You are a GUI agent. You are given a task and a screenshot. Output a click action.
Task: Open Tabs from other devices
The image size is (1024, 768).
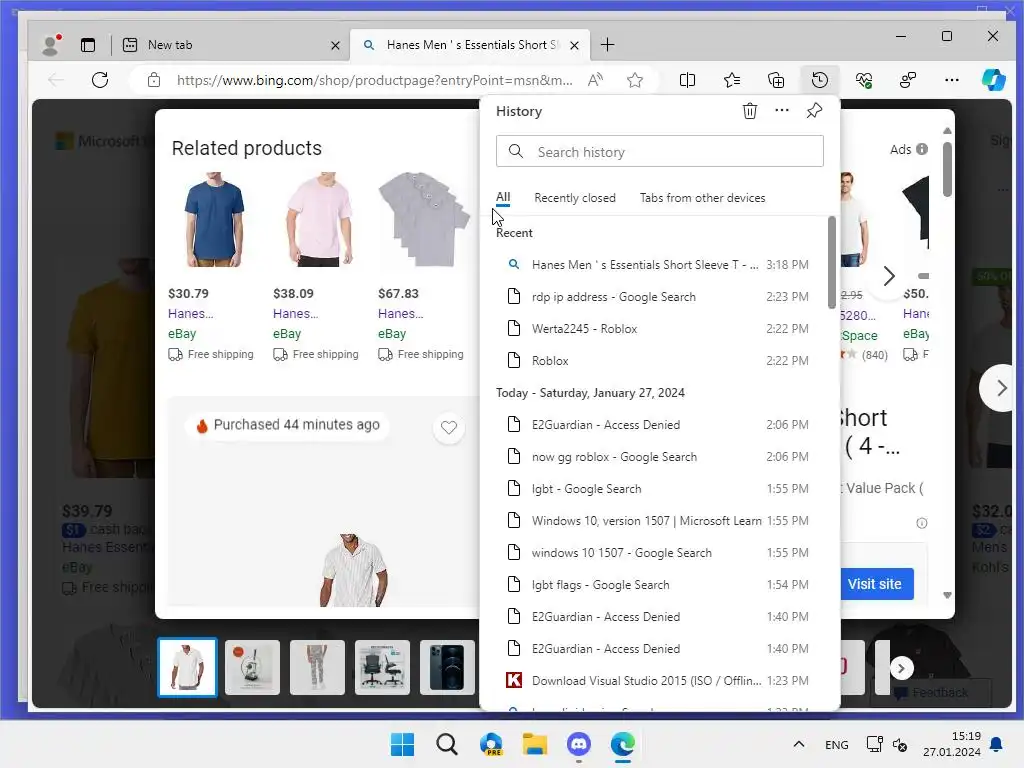(702, 198)
